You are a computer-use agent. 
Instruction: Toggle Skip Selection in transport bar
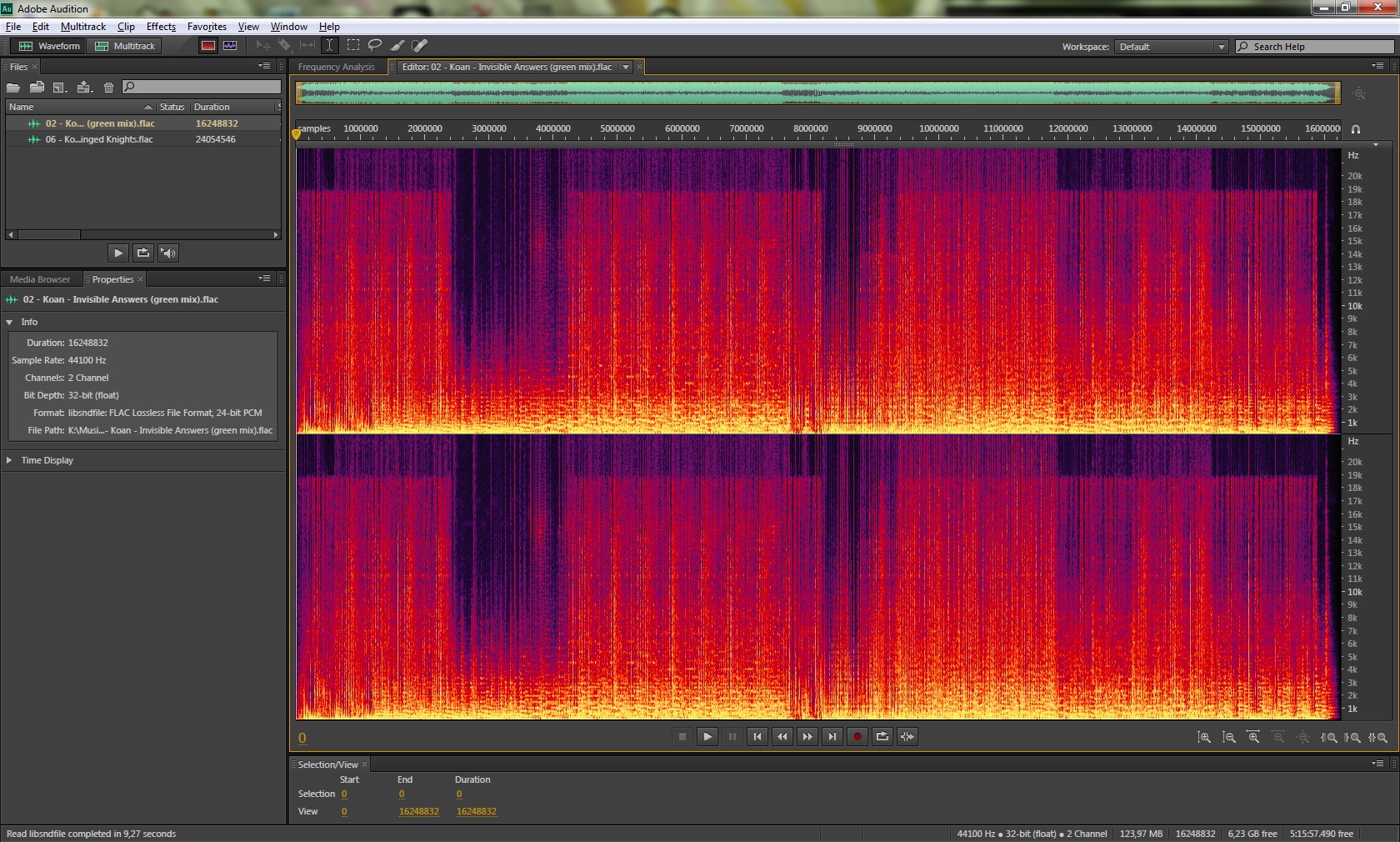[907, 736]
